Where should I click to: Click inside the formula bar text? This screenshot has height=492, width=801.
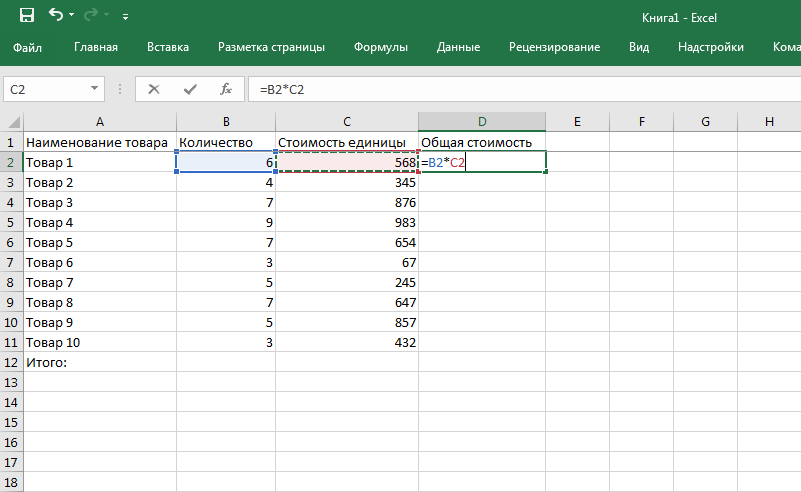(500, 89)
